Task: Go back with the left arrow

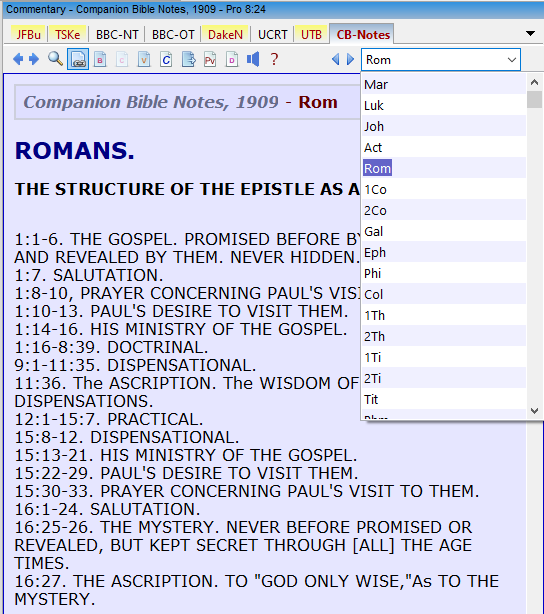Action: pyautogui.click(x=18, y=59)
